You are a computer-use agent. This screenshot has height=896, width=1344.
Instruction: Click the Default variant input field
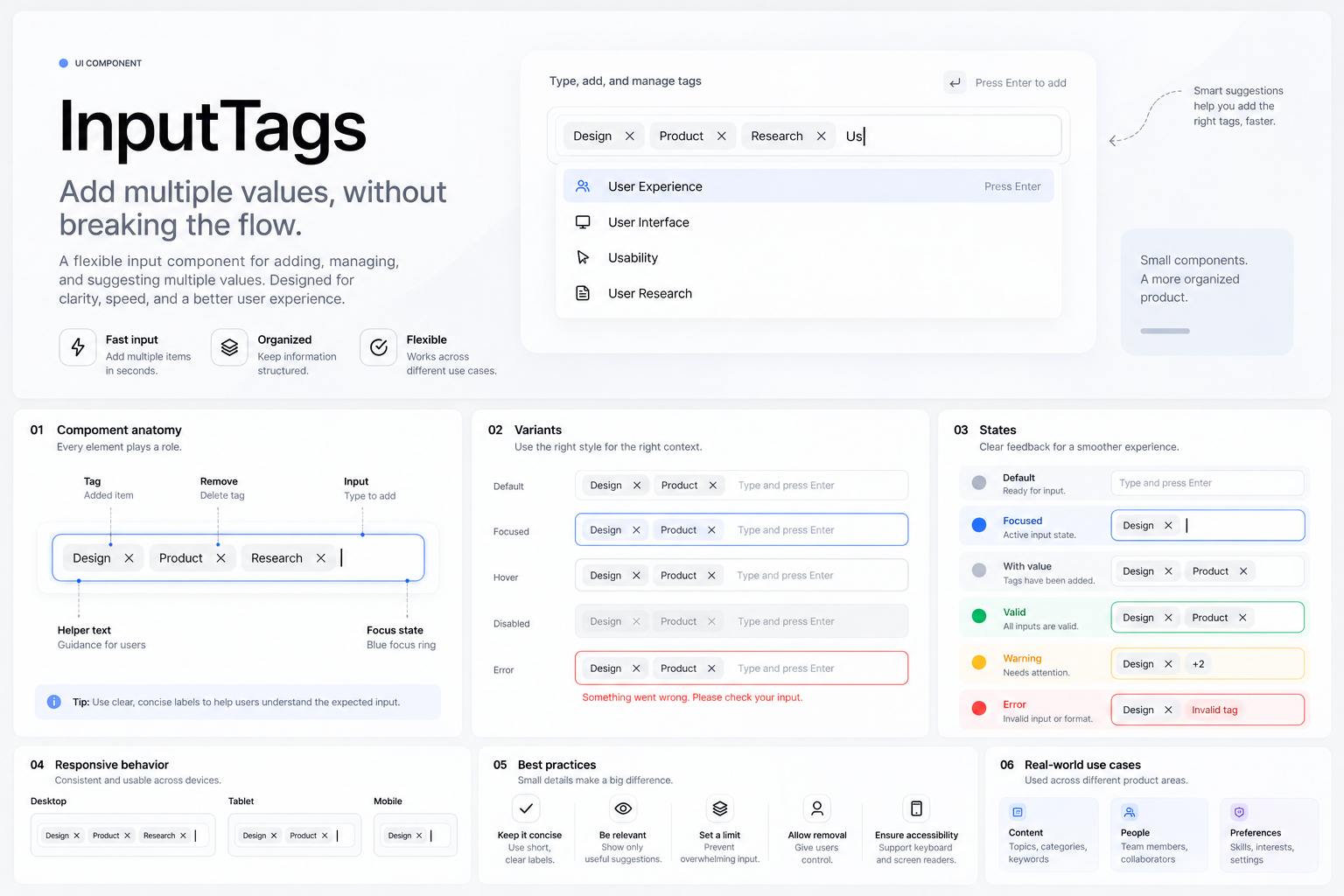tap(741, 486)
